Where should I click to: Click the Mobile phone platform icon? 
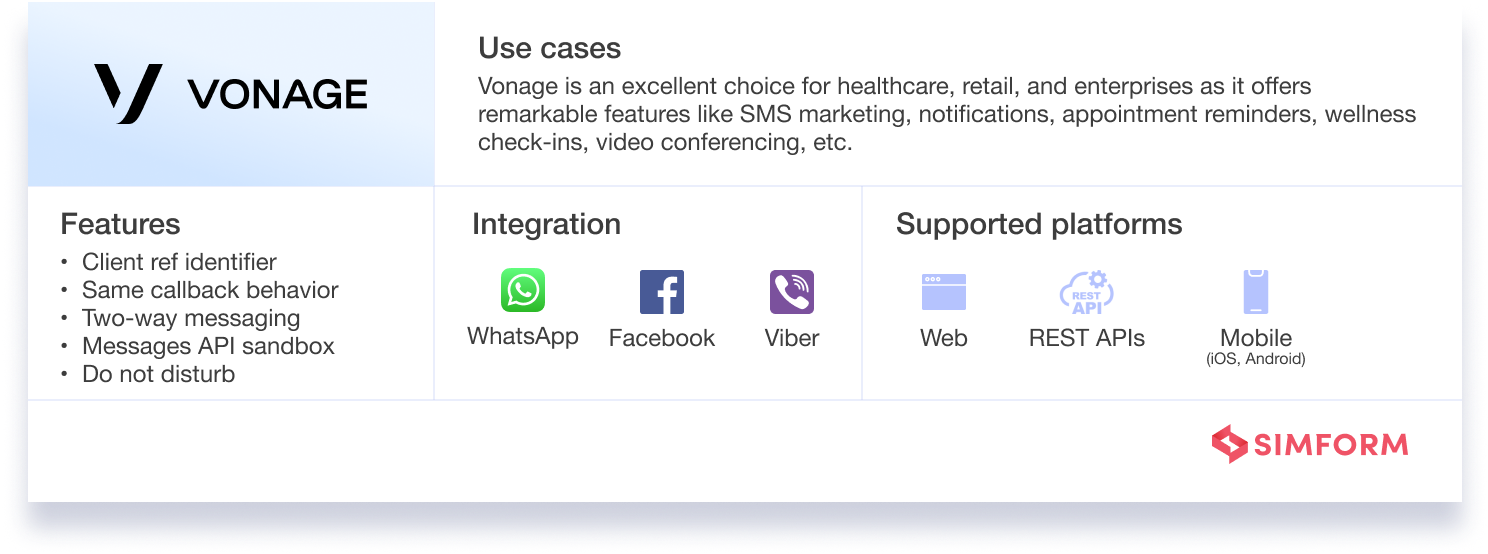click(x=1256, y=292)
